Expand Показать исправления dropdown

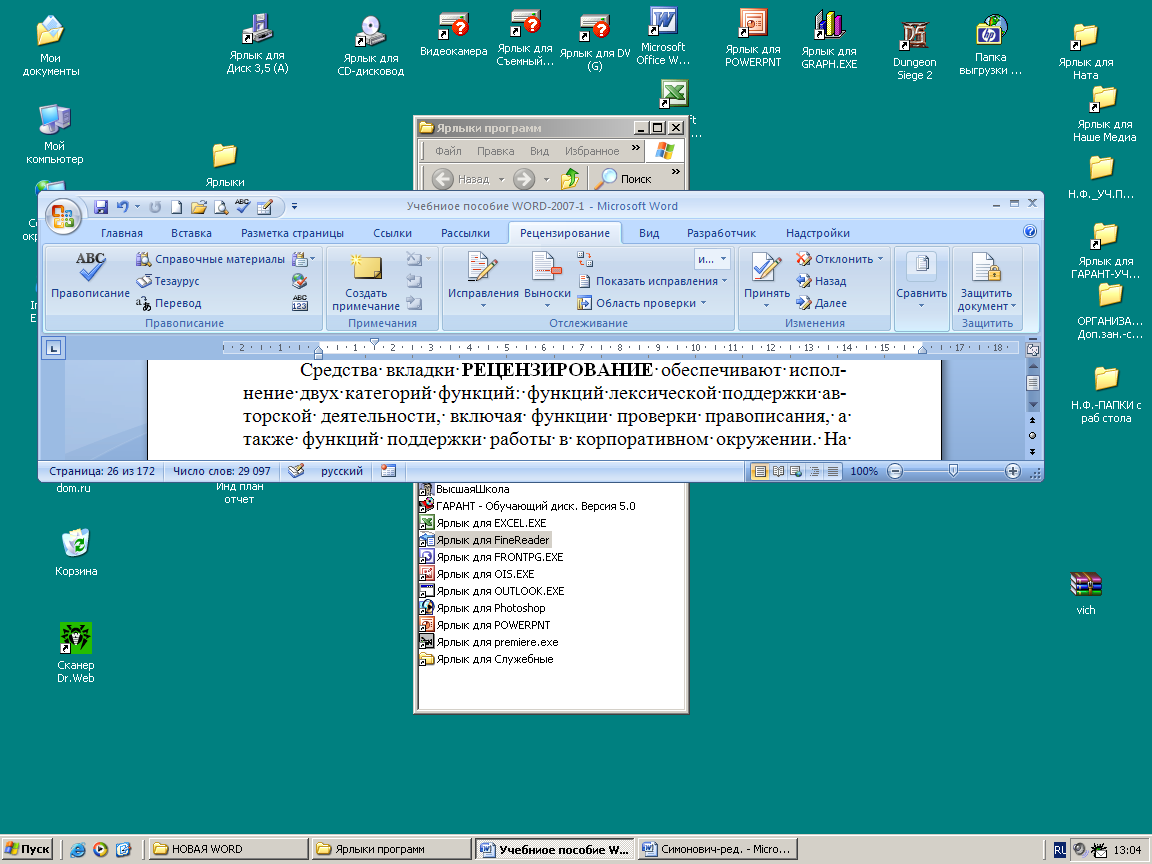pos(724,281)
